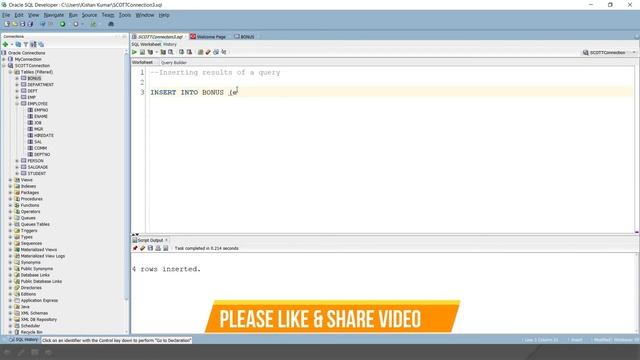Expand the MyConnection node
This screenshot has width=640, height=360.
tap(4, 59)
